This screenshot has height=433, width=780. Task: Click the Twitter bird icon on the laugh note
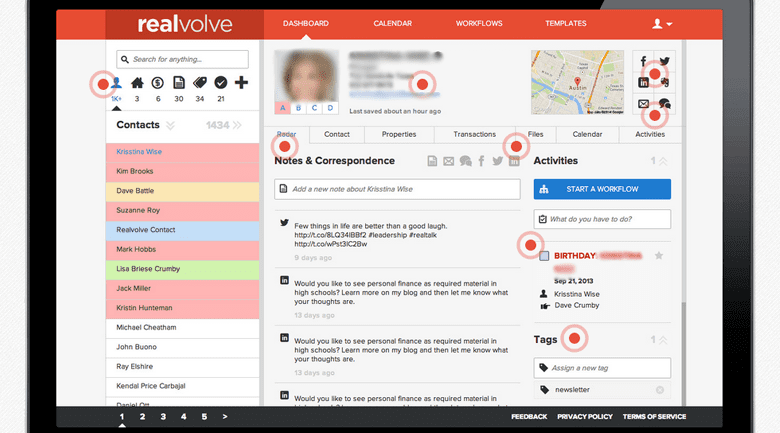pyautogui.click(x=284, y=222)
